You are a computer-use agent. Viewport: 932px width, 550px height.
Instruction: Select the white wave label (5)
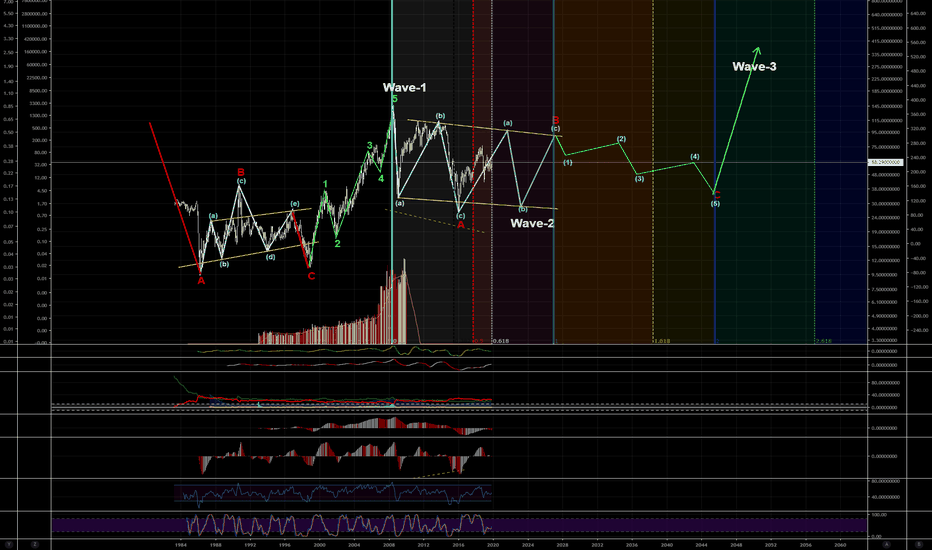coord(716,204)
